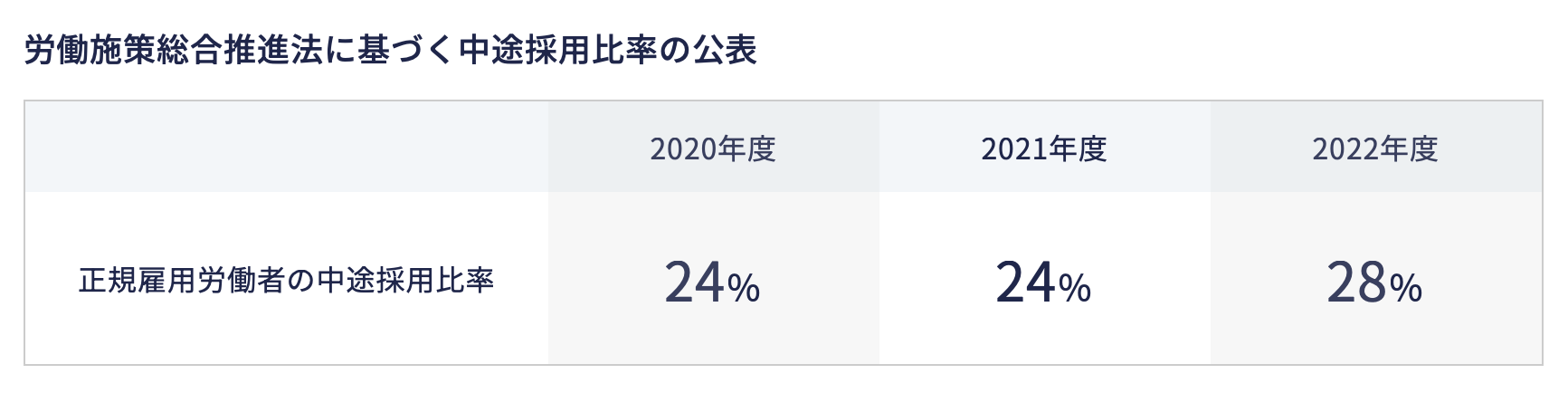
Task: Select the 2022年度 column header
Action: pos(1375,149)
